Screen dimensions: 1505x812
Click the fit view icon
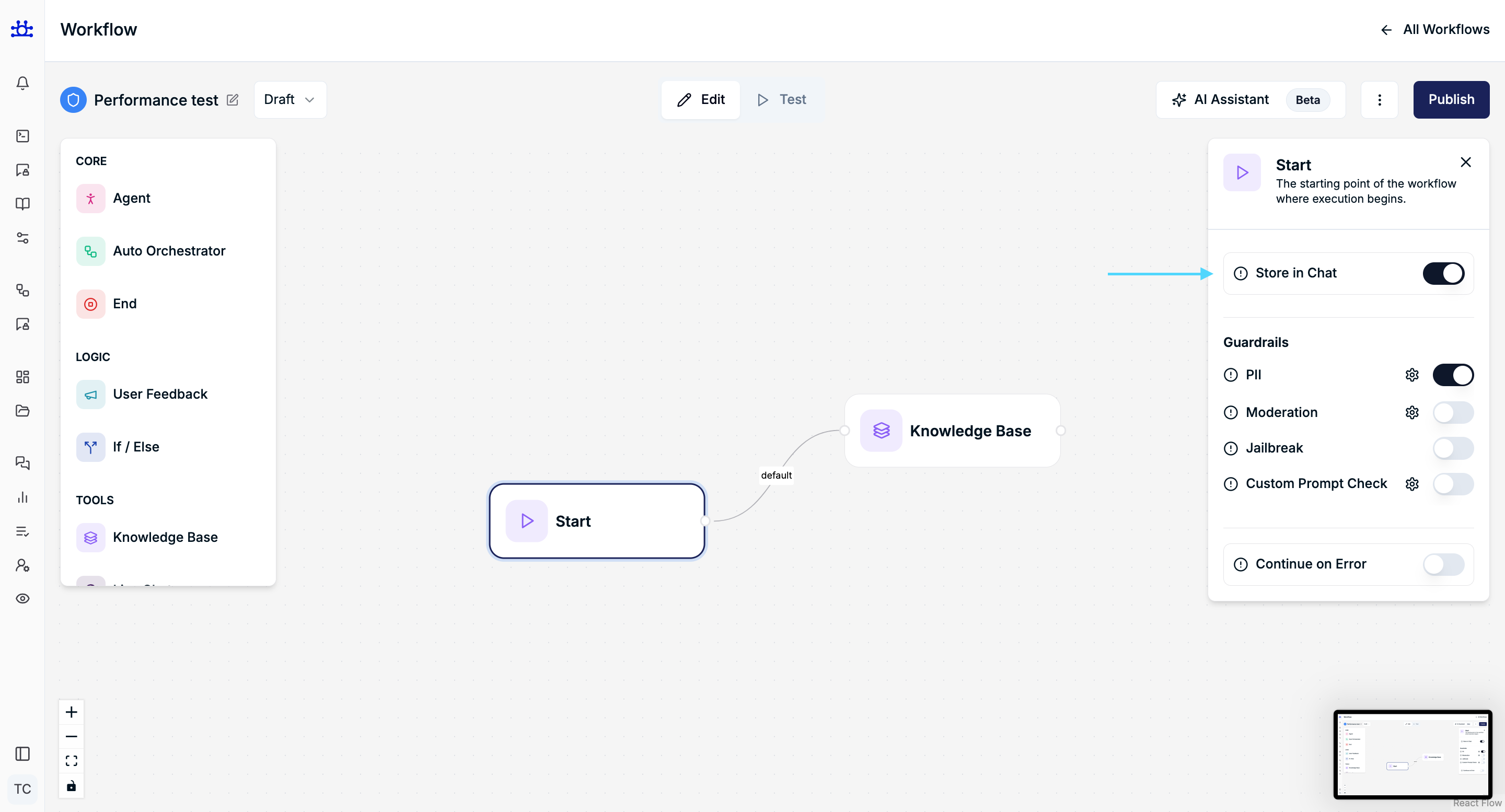(71, 761)
